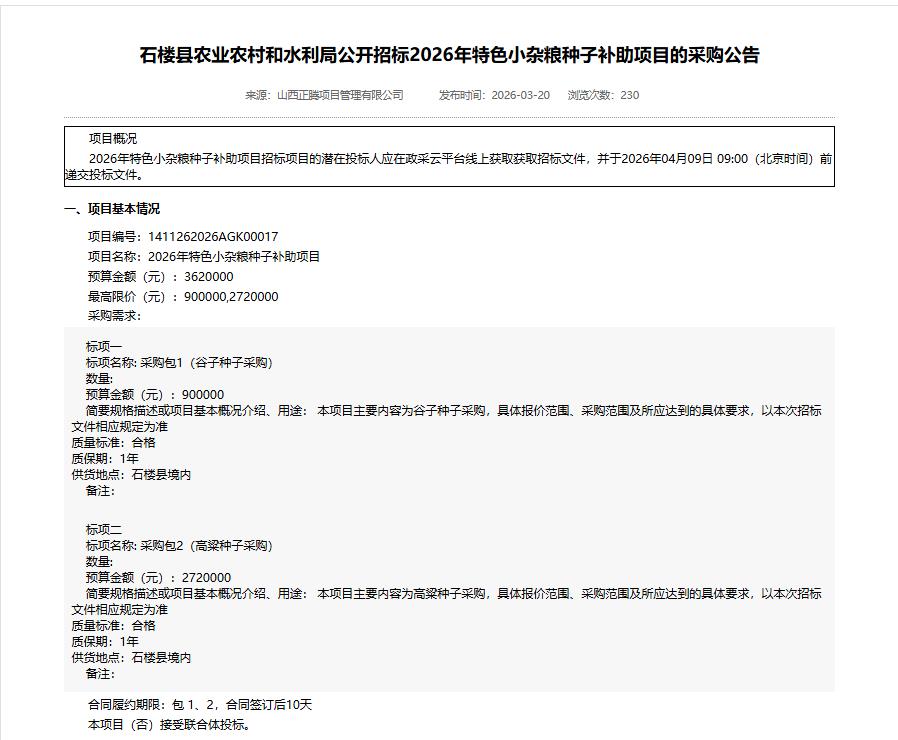Click the total budget amount 3620000
The width and height of the screenshot is (898, 740).
point(208,277)
